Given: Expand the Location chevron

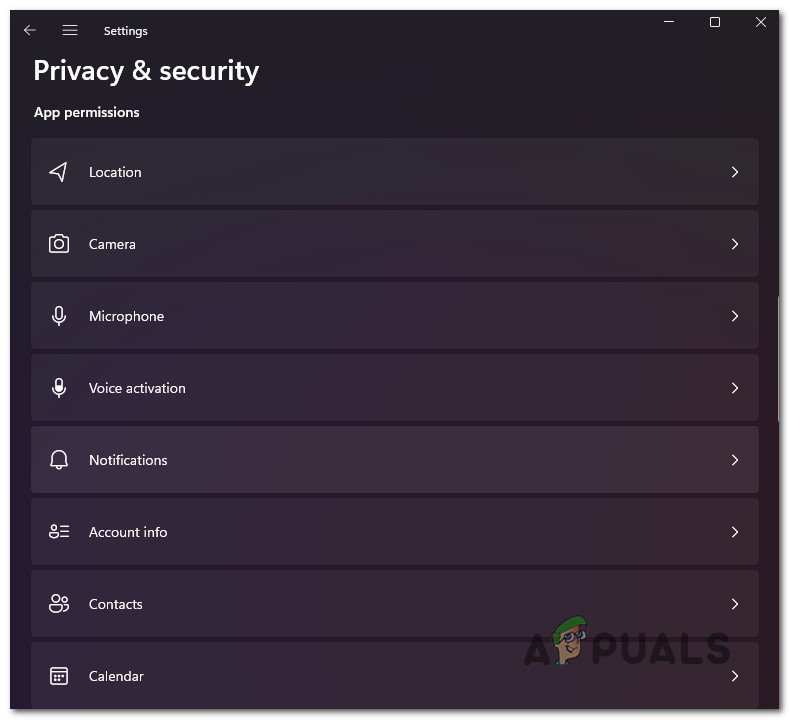Looking at the screenshot, I should [x=735, y=172].
